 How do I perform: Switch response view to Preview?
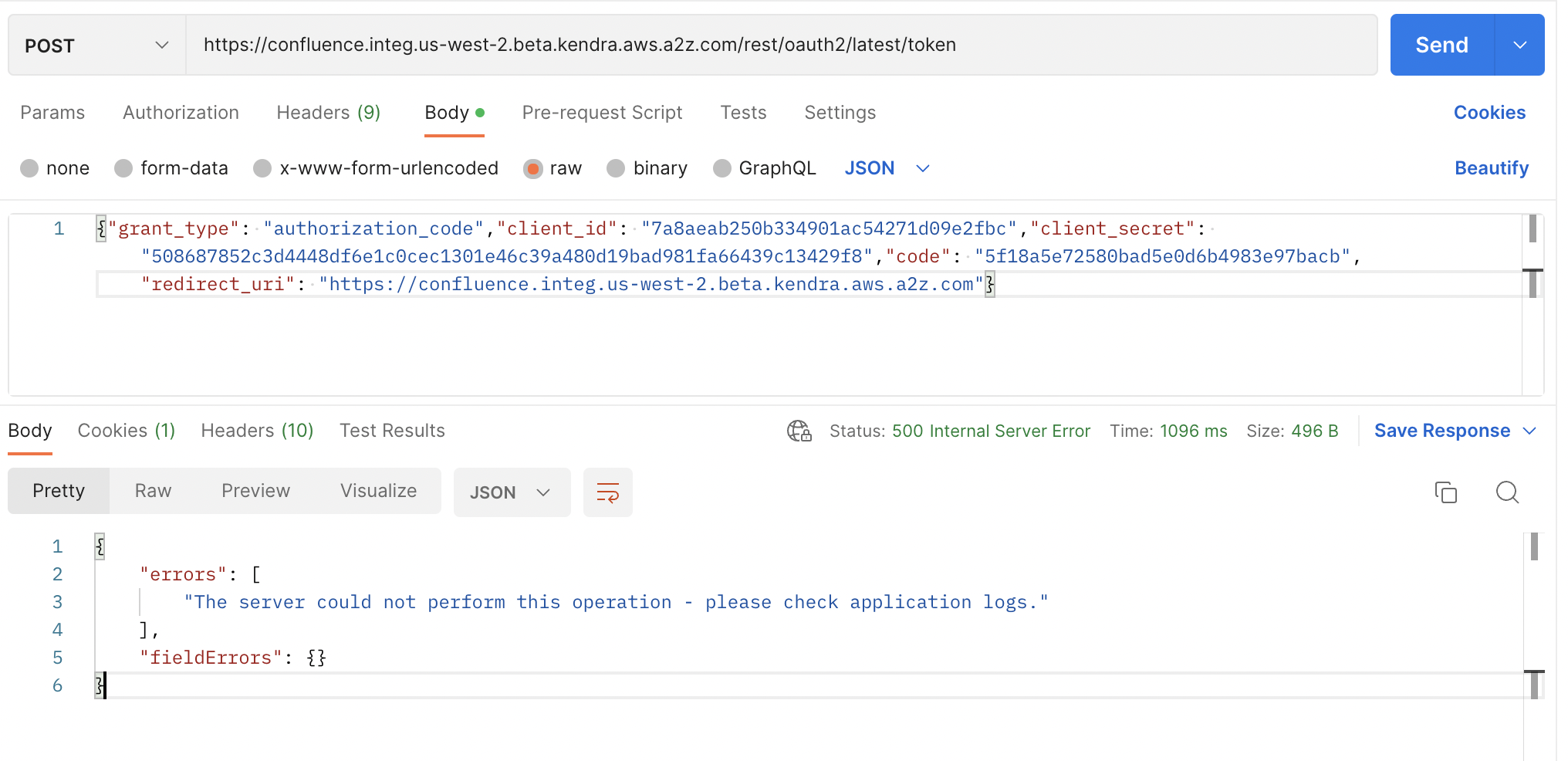pos(255,490)
